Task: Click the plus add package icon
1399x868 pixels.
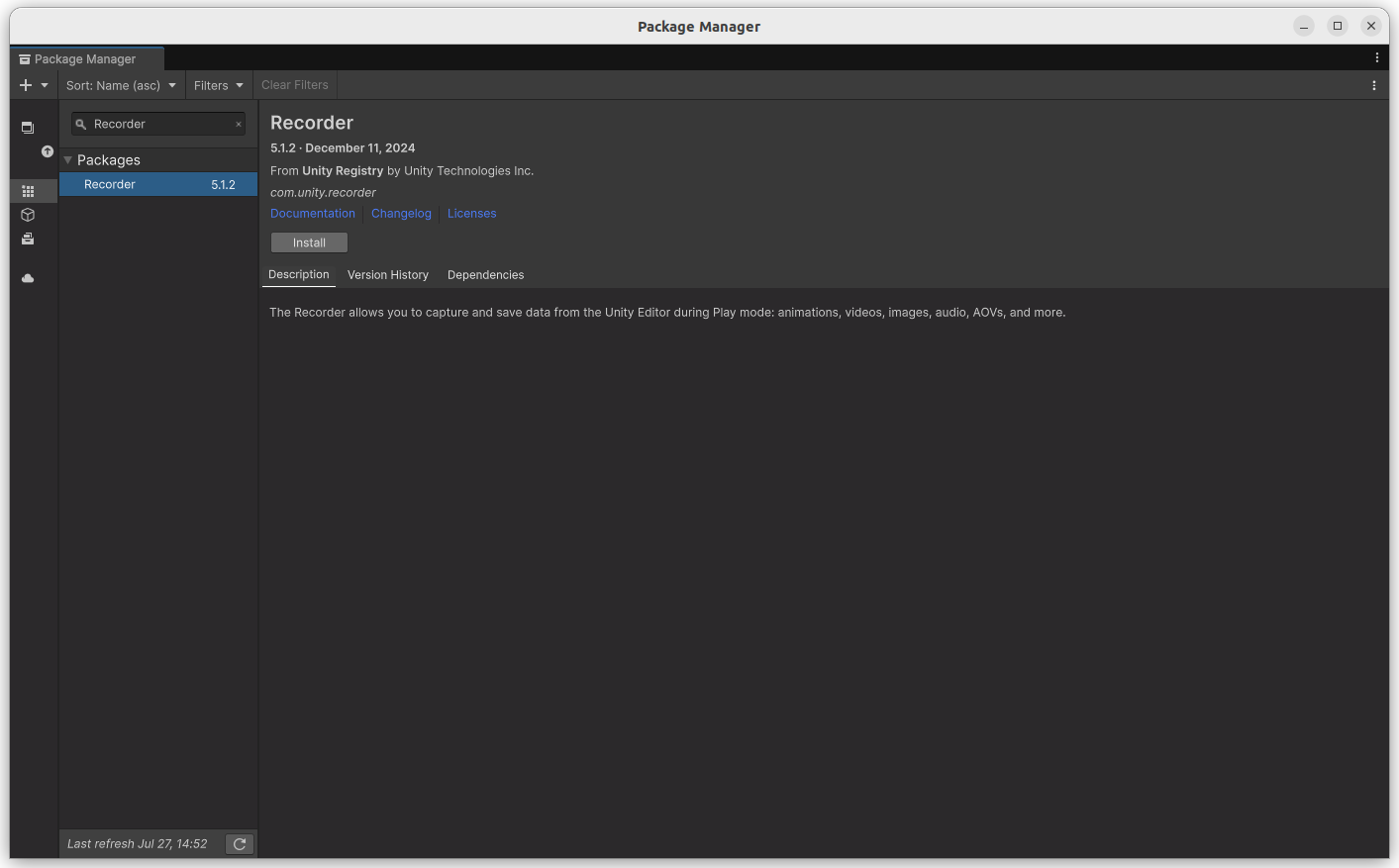Action: pyautogui.click(x=26, y=85)
